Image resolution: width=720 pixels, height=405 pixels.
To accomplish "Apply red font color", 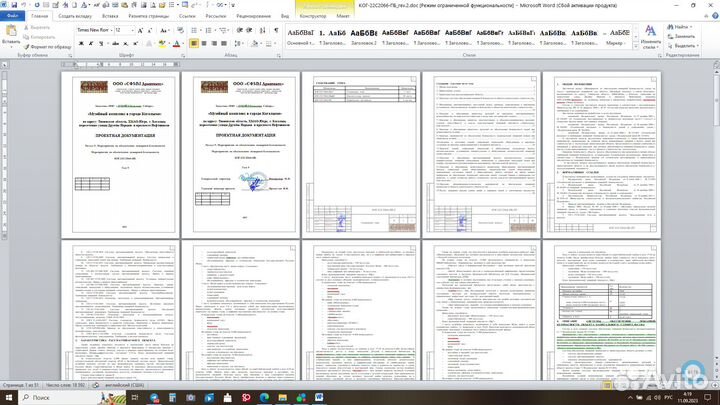I will [x=176, y=44].
